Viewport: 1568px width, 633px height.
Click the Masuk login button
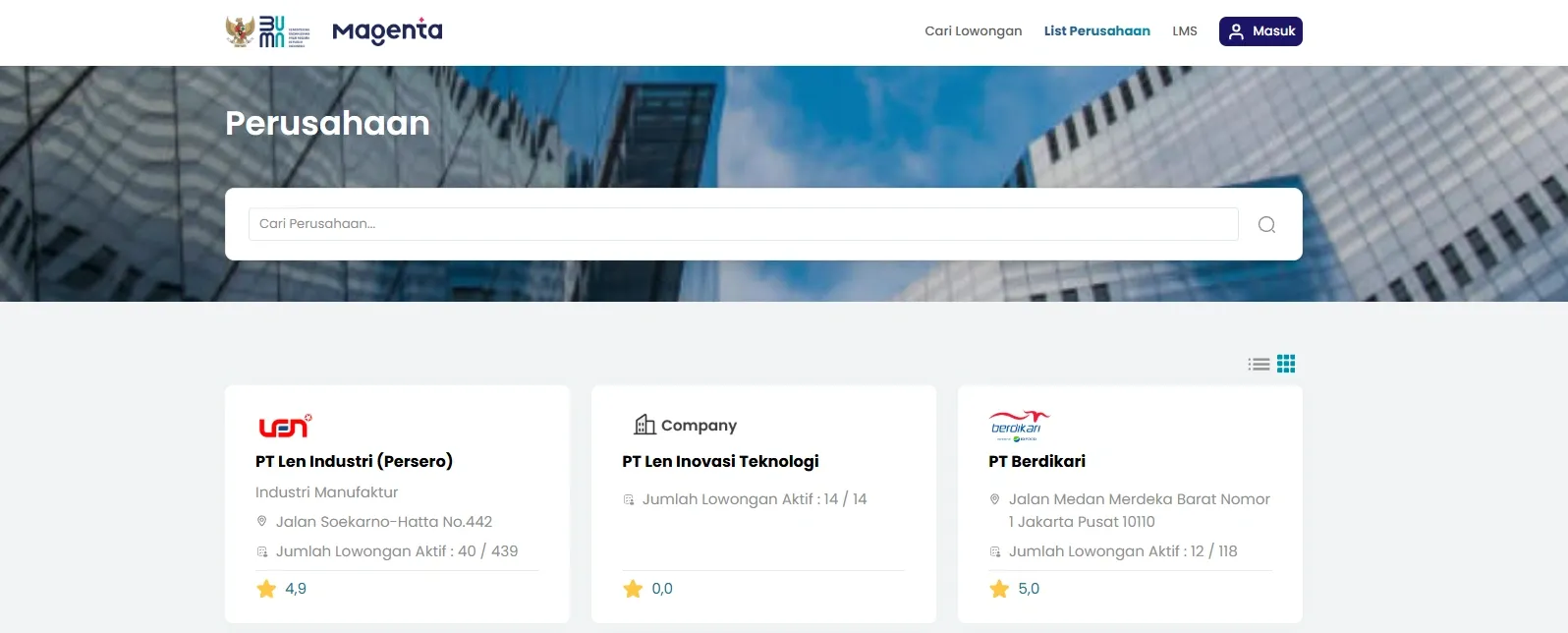[x=1260, y=31]
